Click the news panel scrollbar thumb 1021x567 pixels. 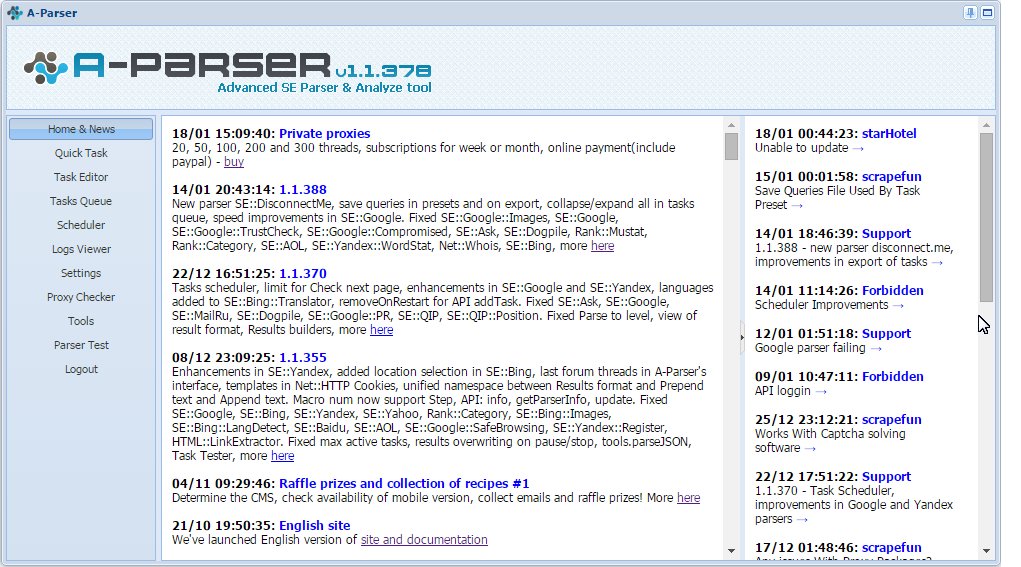(731, 146)
